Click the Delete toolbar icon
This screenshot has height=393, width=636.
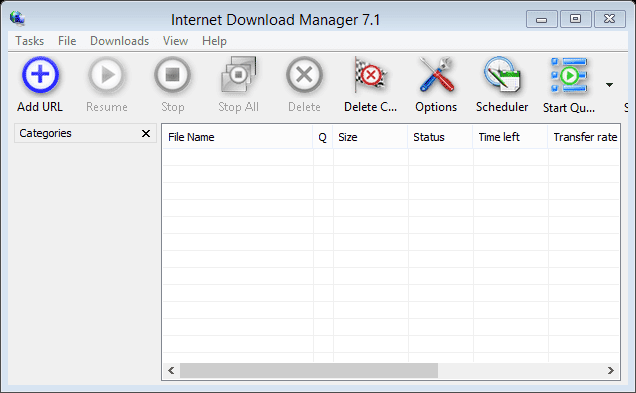304,75
